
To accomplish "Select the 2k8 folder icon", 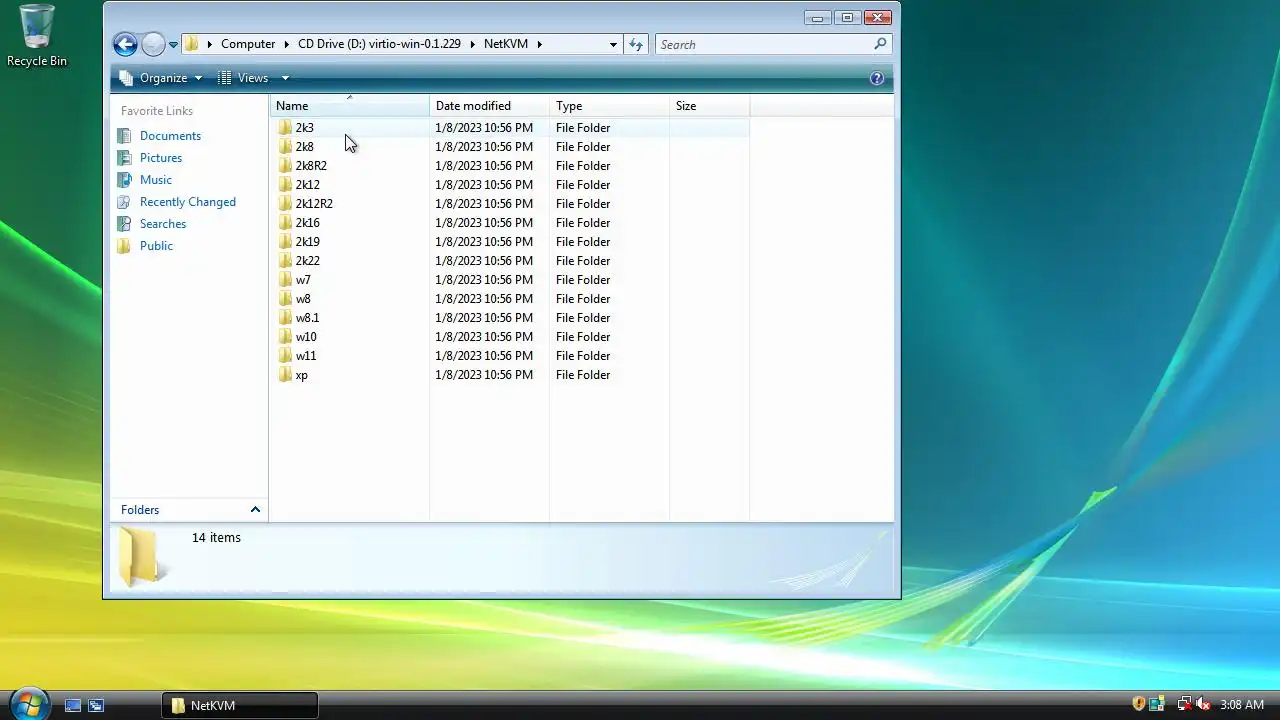I will tap(285, 147).
